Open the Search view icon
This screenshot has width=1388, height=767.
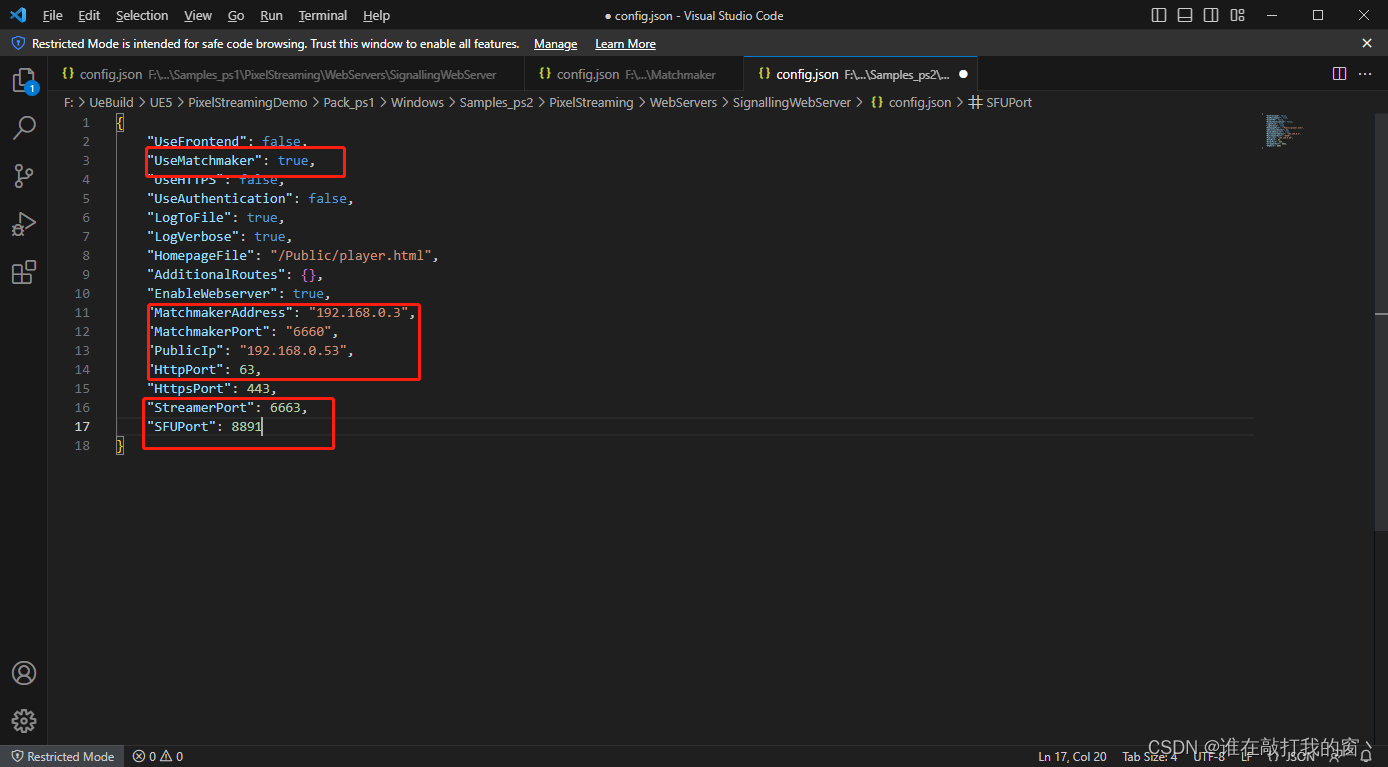click(x=24, y=128)
